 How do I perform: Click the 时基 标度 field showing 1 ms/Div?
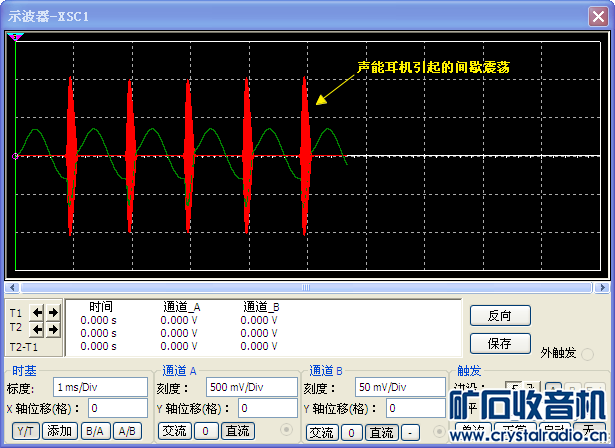click(101, 387)
